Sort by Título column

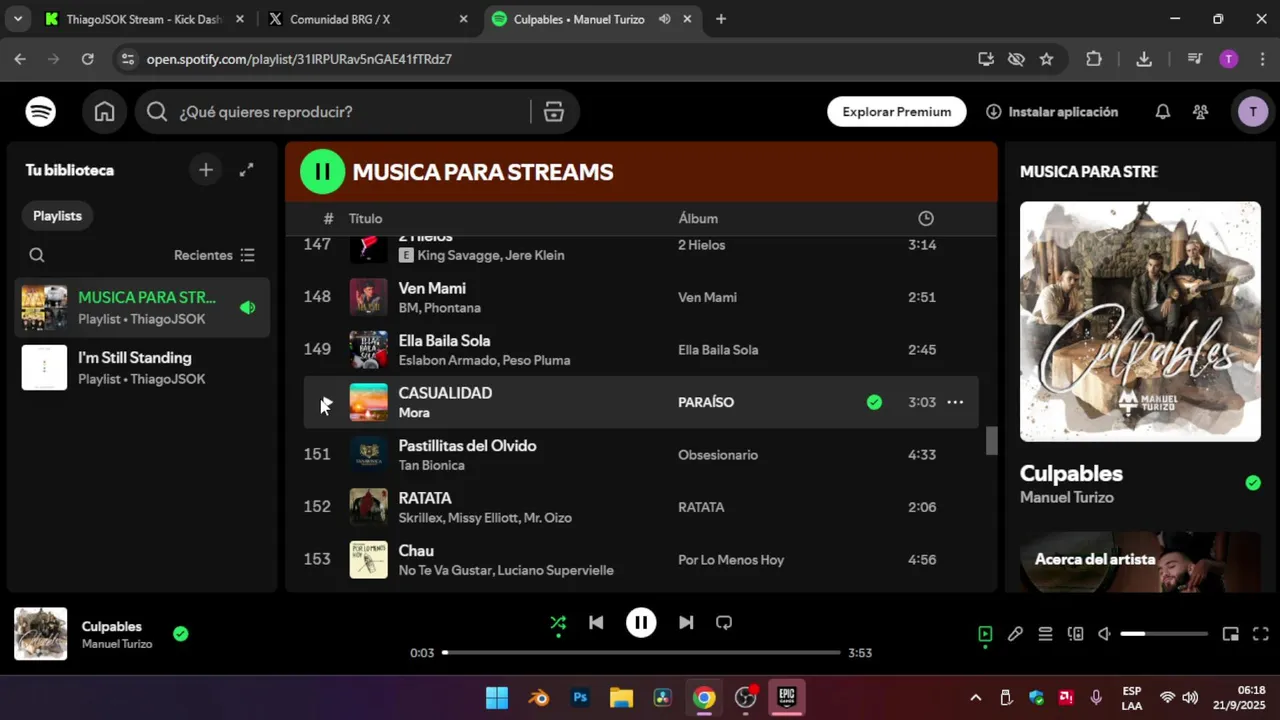(x=365, y=218)
